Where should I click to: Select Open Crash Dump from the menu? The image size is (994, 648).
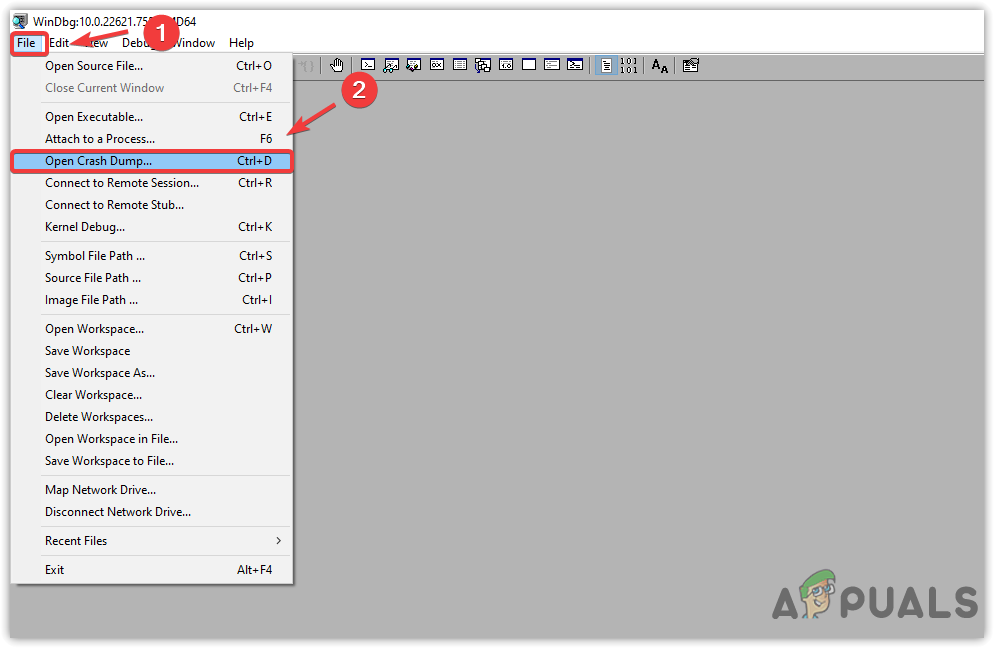100,161
